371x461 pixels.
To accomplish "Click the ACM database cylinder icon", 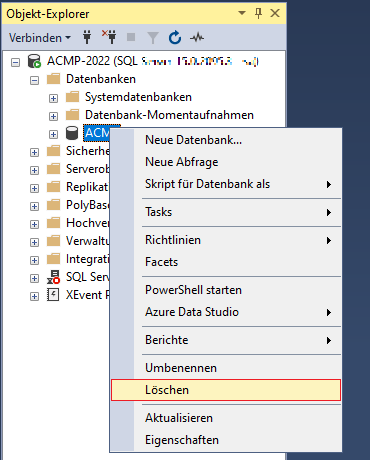I will click(x=72, y=133).
